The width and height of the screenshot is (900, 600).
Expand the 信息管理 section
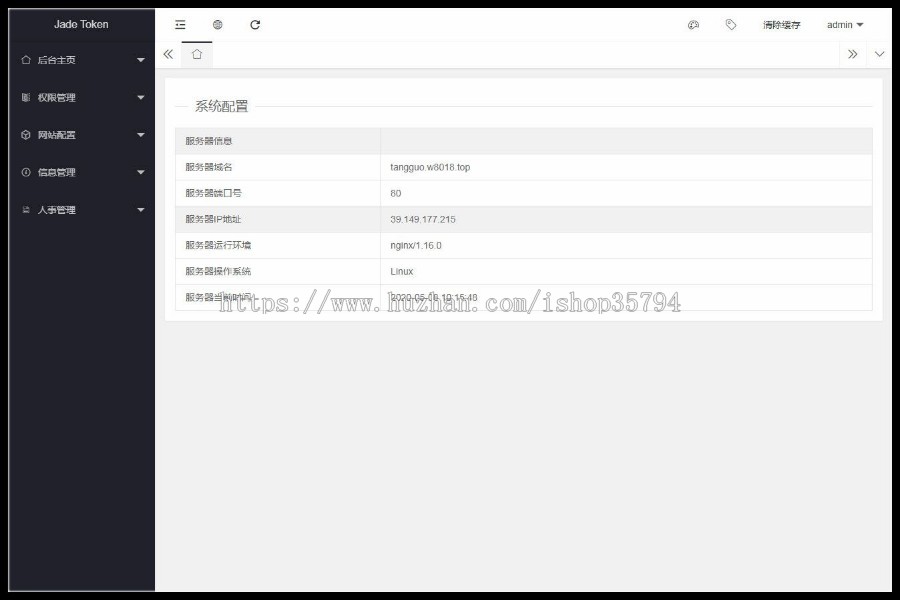140,172
